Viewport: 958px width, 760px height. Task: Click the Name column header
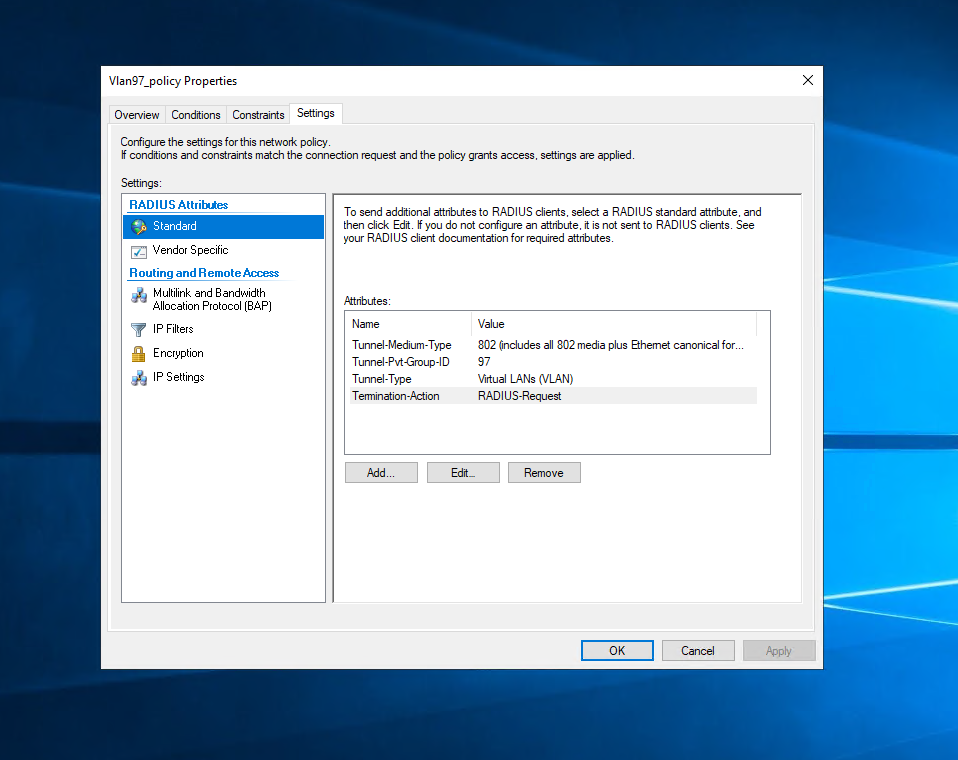click(x=409, y=324)
